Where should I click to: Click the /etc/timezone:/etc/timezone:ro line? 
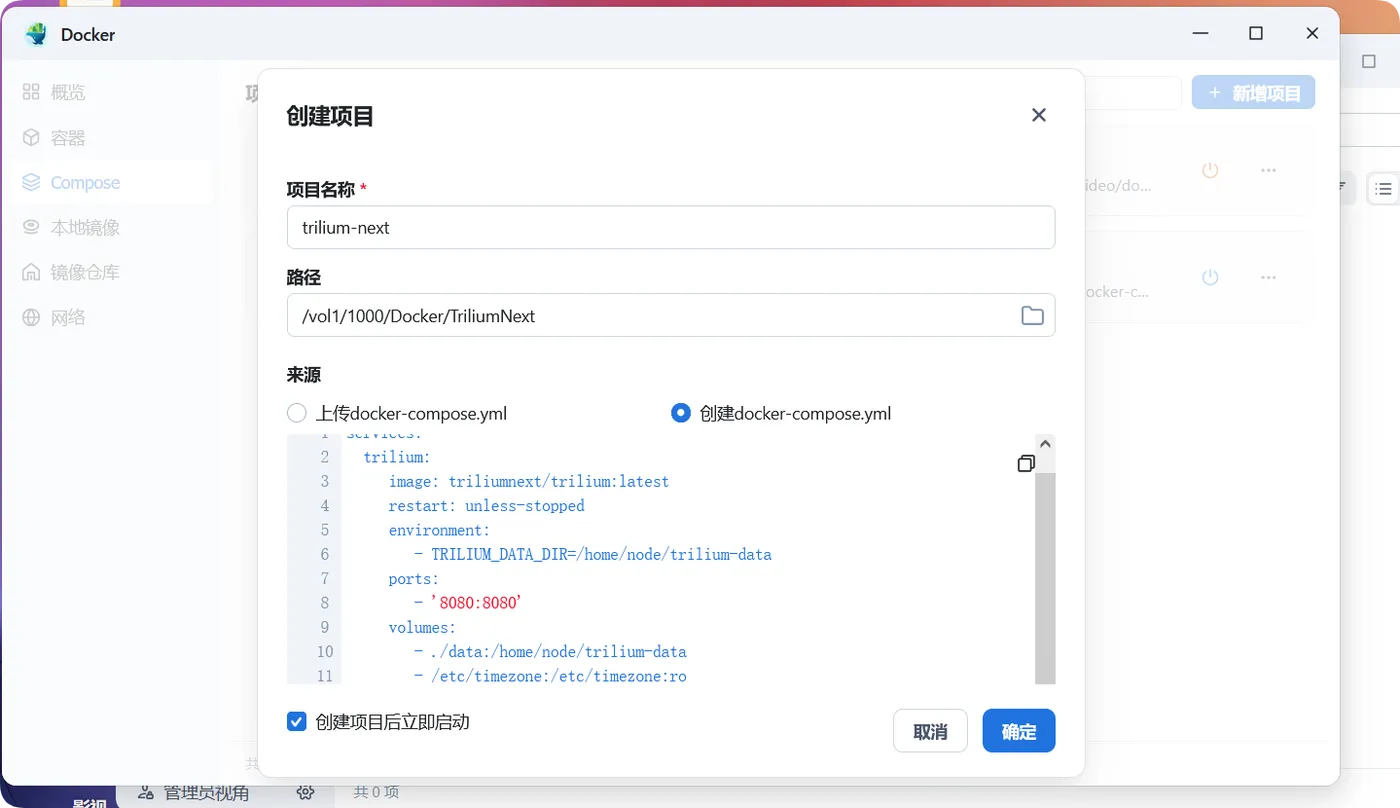[550, 676]
